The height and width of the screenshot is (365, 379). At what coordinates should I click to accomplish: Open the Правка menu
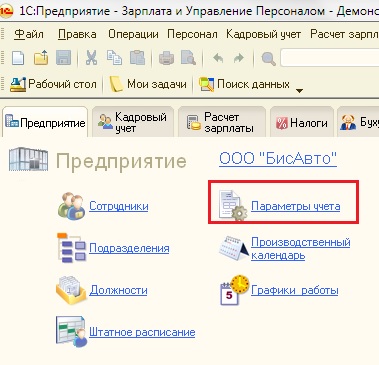[x=77, y=34]
